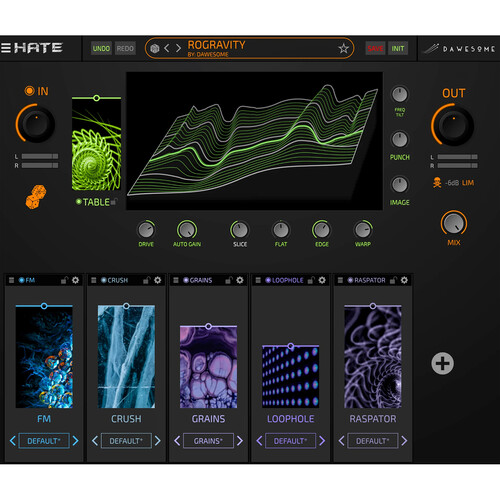Click the MIX knob
The image size is (500, 500).
[453, 223]
